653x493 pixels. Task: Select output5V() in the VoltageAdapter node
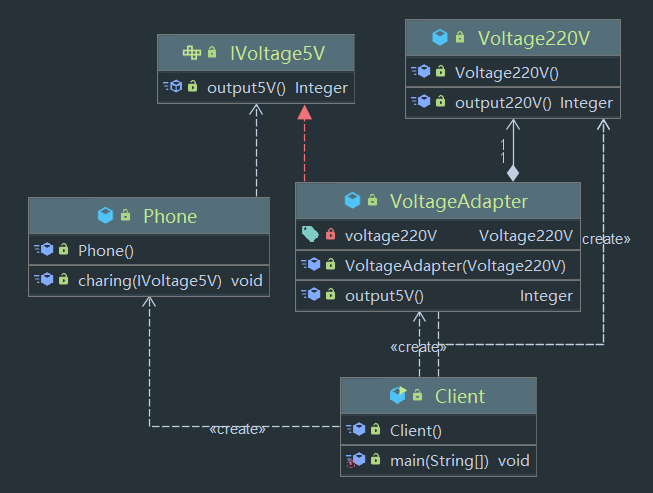[x=384, y=295]
